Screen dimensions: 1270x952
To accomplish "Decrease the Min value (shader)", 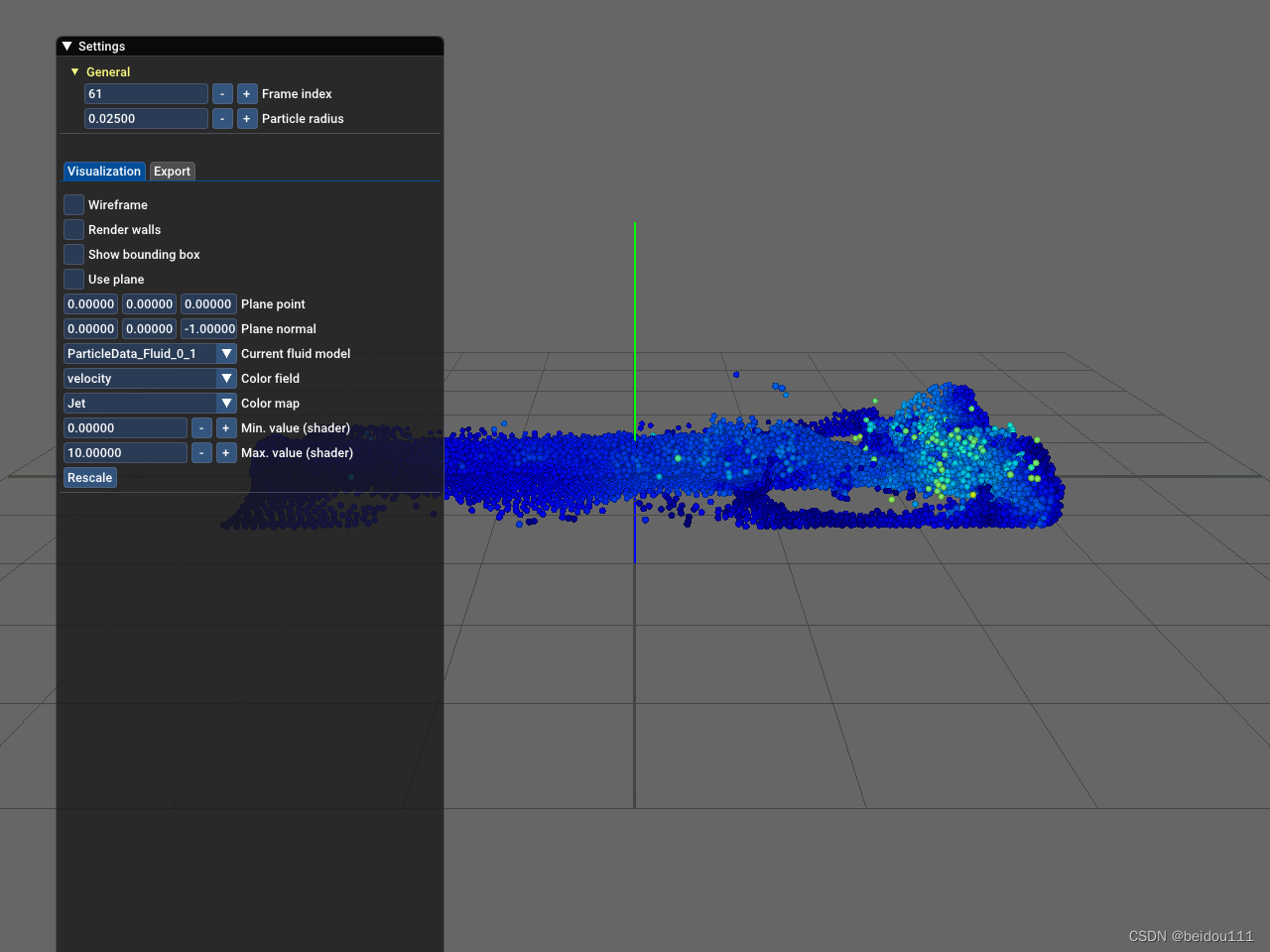I will [x=201, y=427].
